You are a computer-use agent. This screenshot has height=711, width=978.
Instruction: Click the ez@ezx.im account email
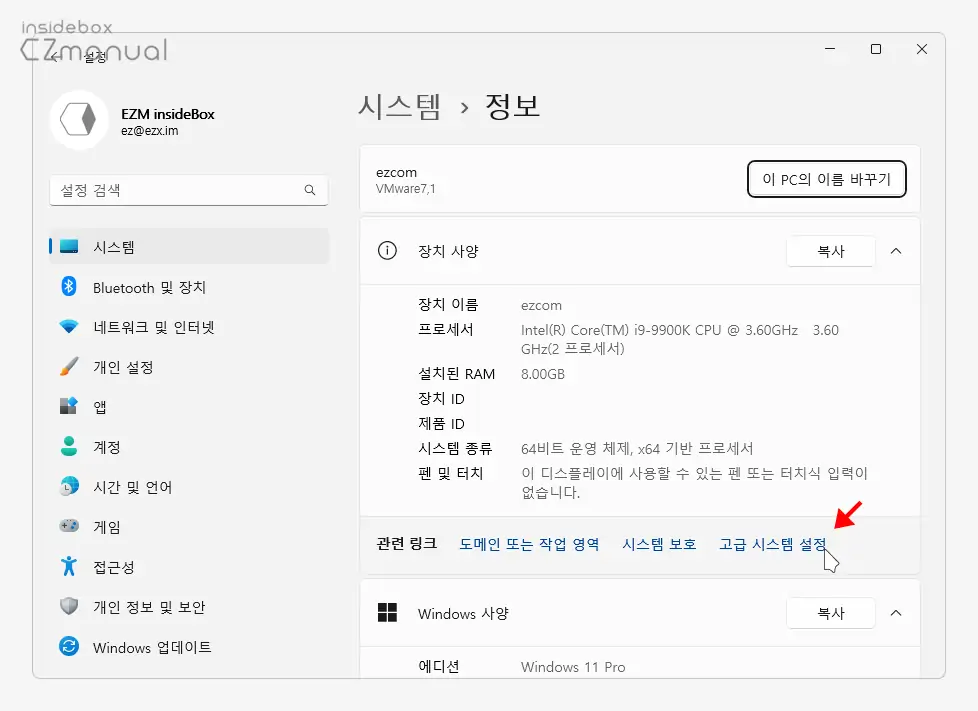tap(150, 131)
